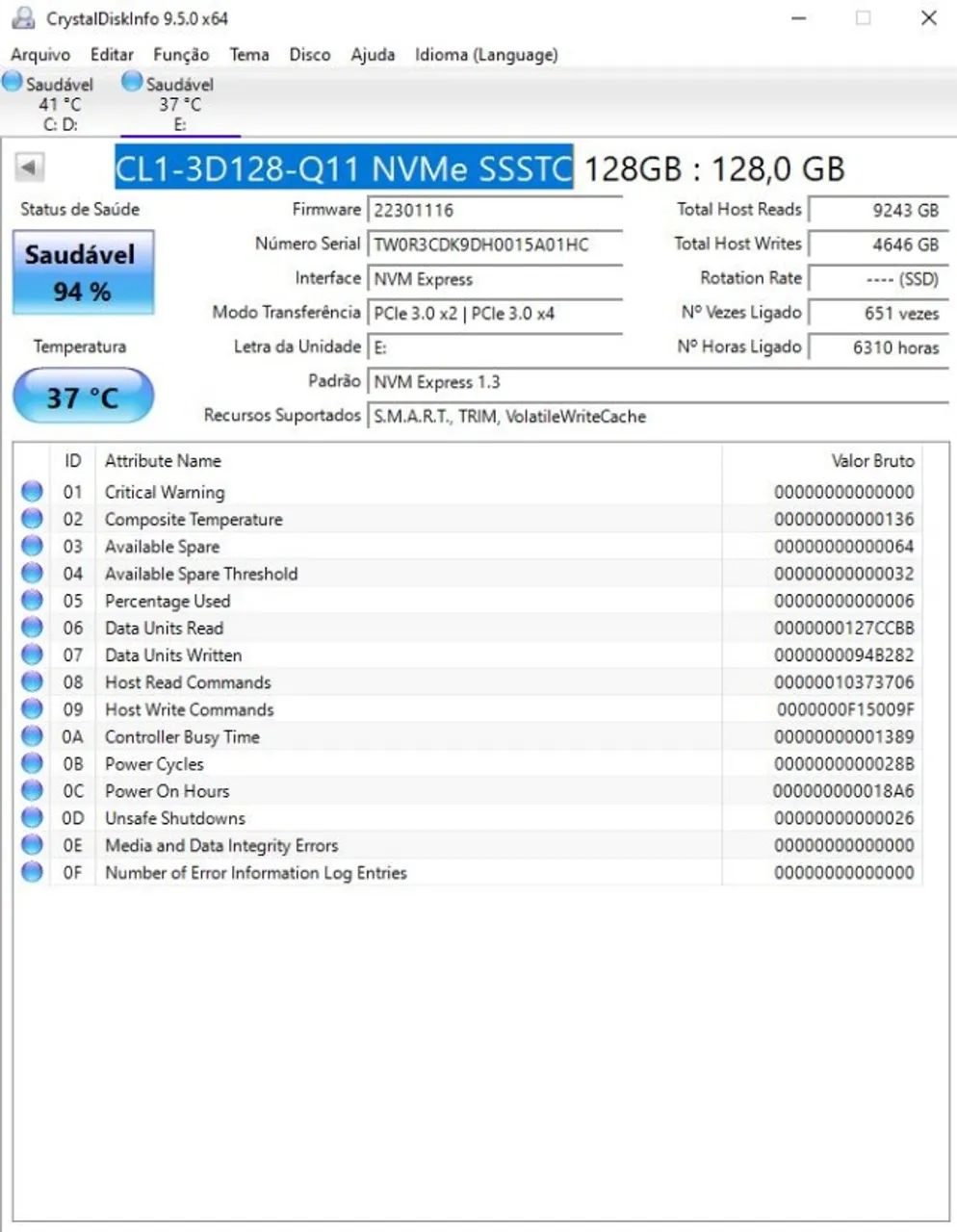Click Nº Vezes Ligado value 651 vezes

pyautogui.click(x=878, y=314)
